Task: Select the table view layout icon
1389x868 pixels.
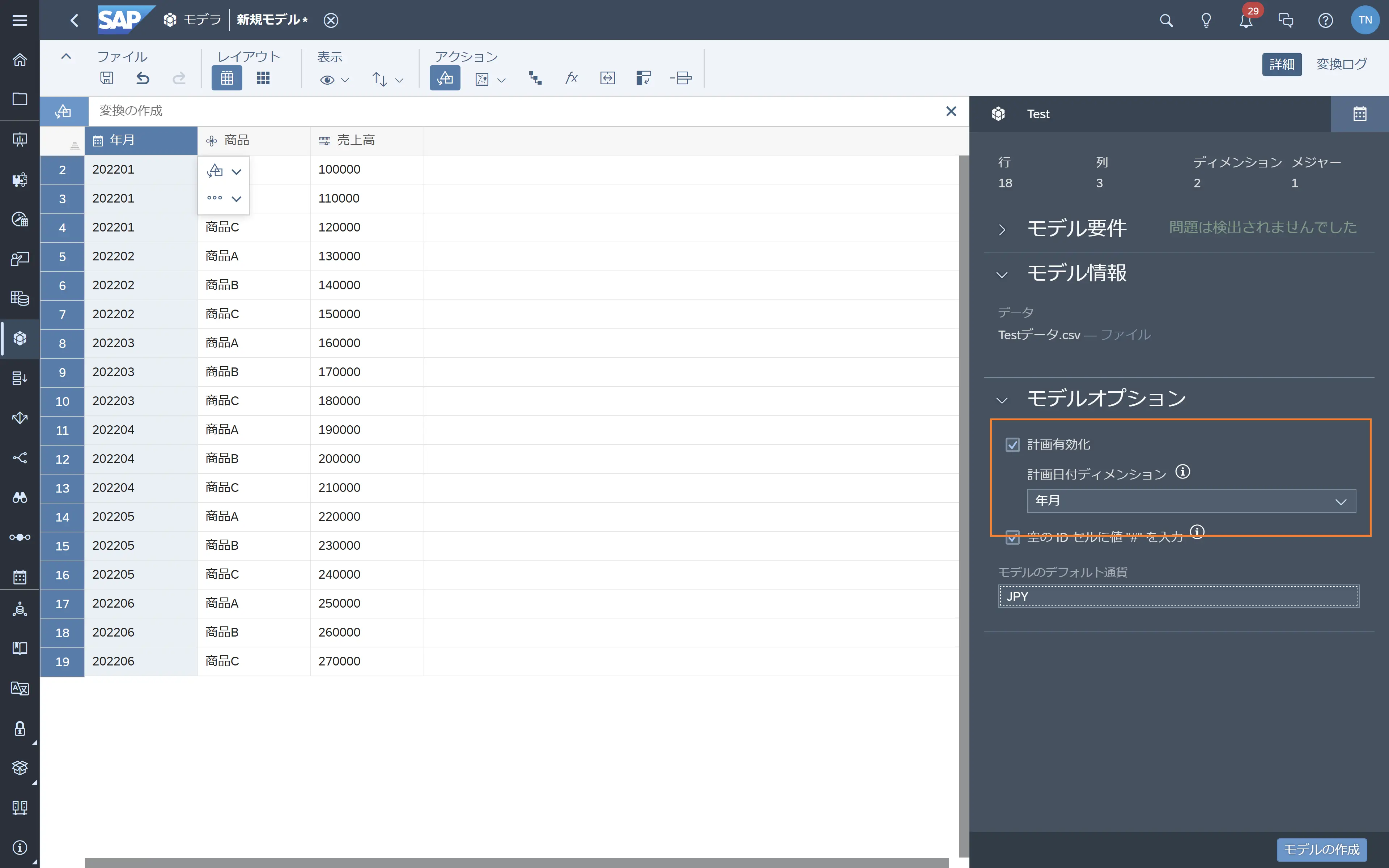Action: (227, 78)
